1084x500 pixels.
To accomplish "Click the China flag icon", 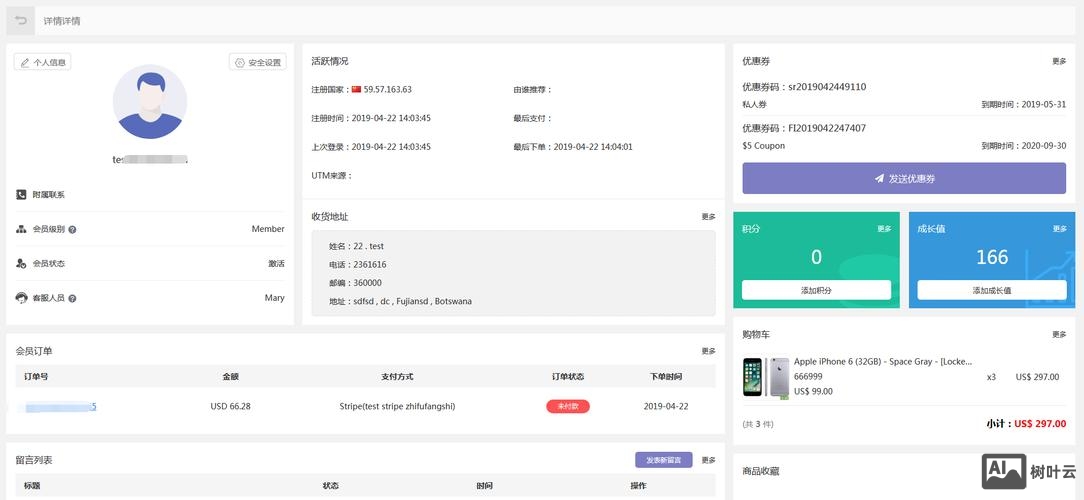I will click(x=356, y=89).
